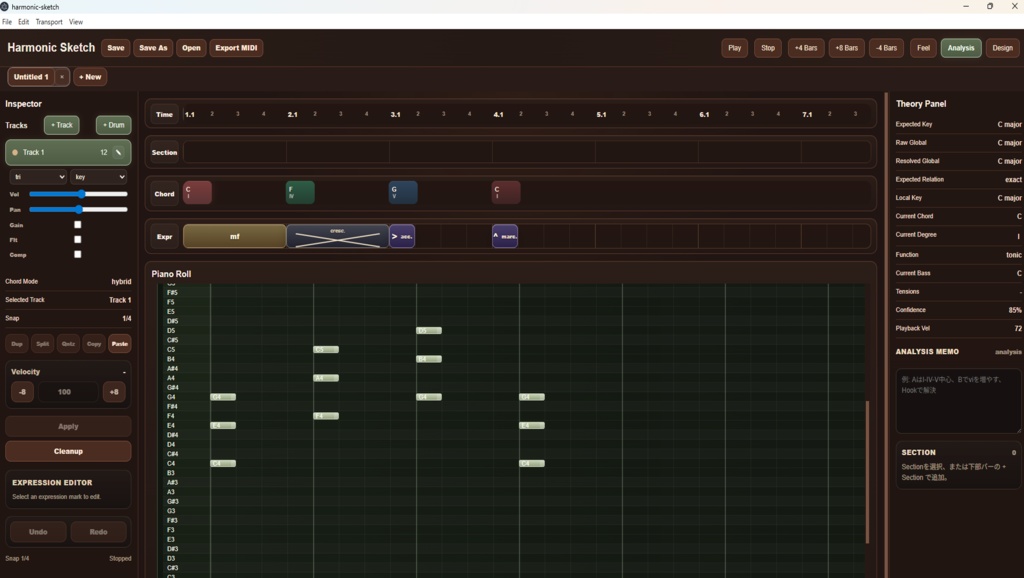
Task: Create a new document with + New
Action: click(90, 77)
